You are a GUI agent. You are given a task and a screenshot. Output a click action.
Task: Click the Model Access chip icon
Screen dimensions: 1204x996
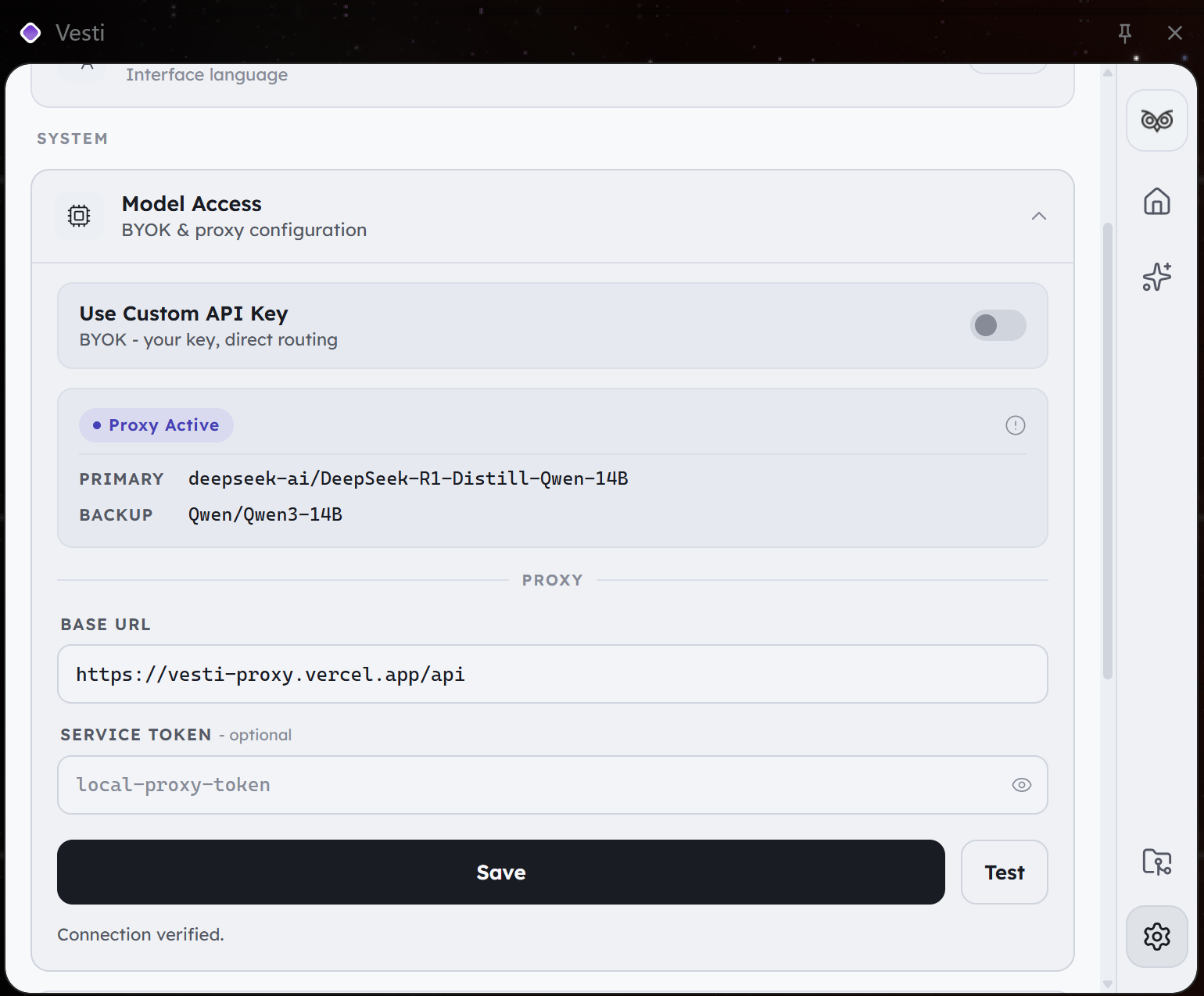pos(79,216)
